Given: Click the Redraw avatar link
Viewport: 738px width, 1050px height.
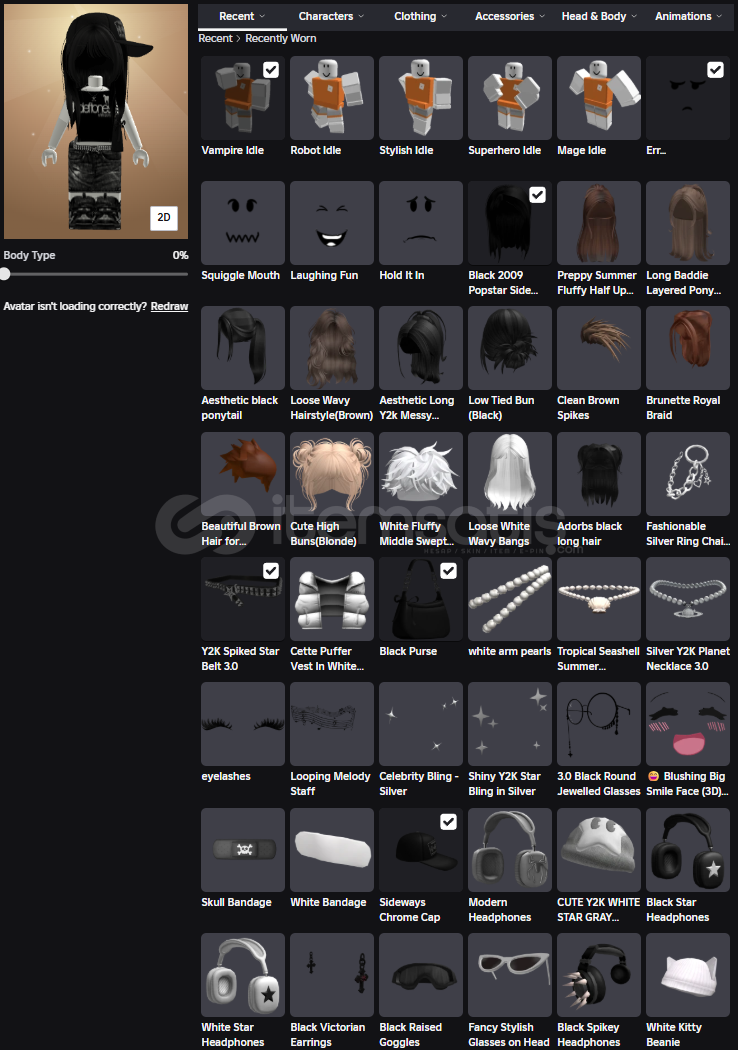Looking at the screenshot, I should (x=169, y=306).
